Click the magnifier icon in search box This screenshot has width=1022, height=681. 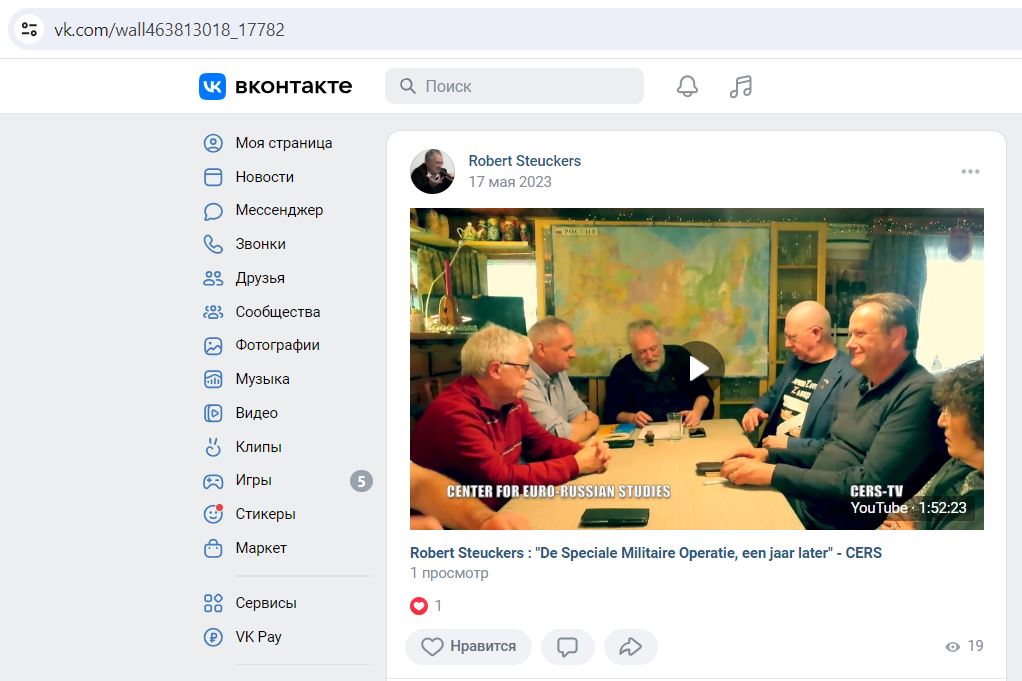(407, 86)
